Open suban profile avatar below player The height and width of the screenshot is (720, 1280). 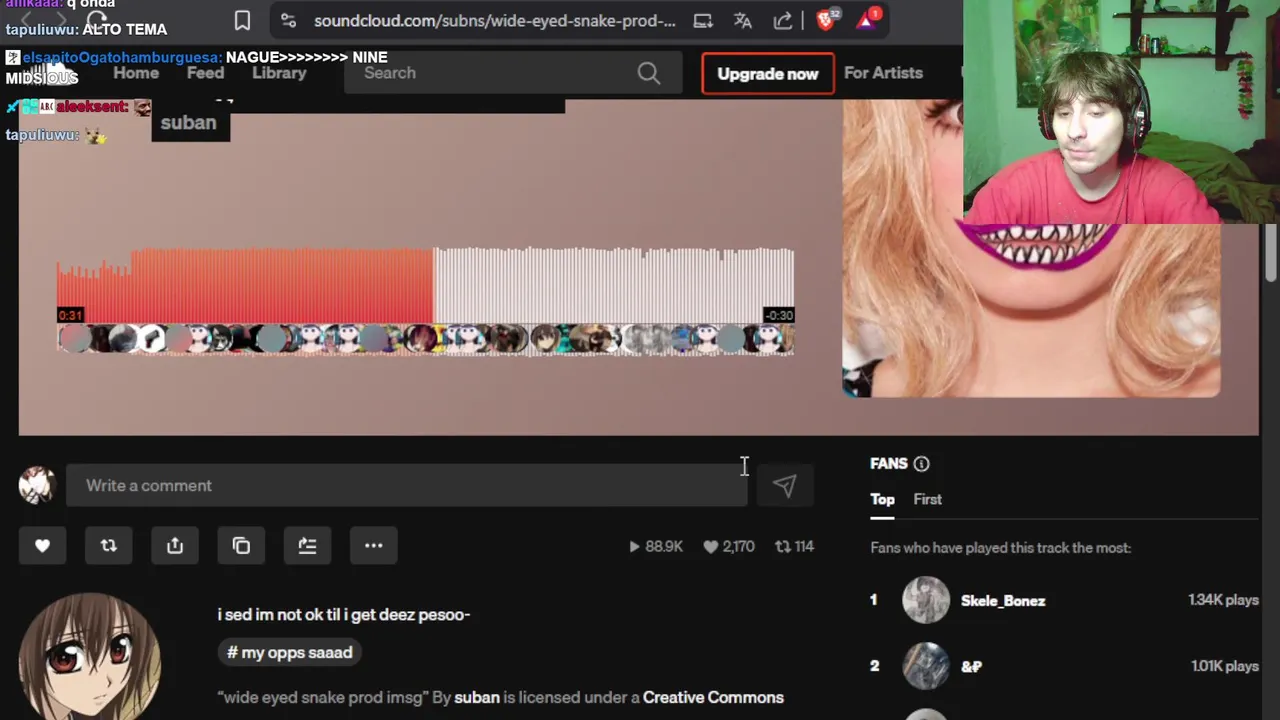pos(90,656)
